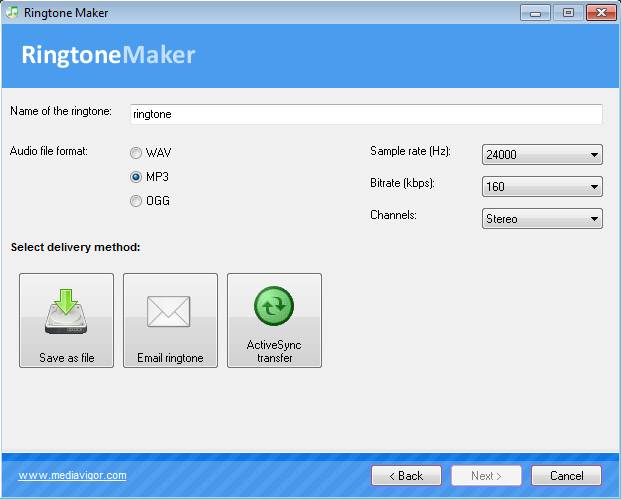
Task: Open the Sample rate (Hz) dropdown
Action: tap(541, 155)
